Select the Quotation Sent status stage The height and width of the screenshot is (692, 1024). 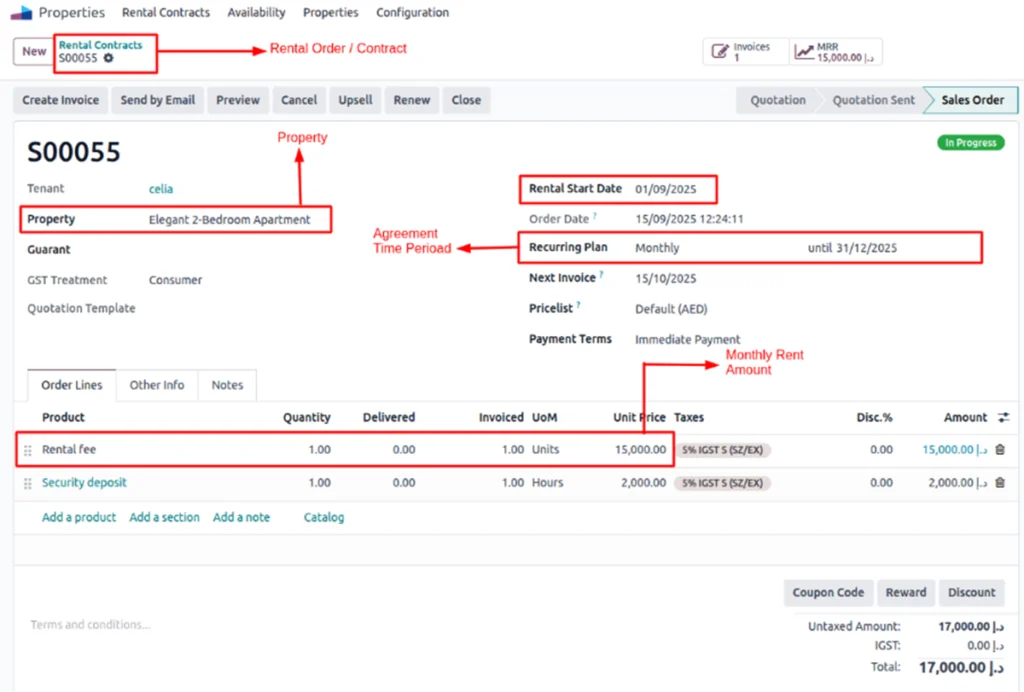click(873, 100)
